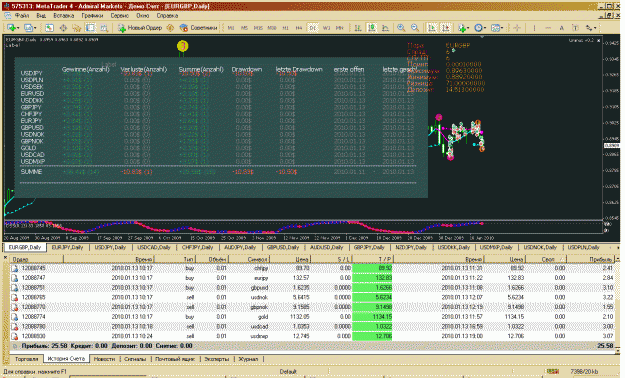The height and width of the screenshot is (378, 625).
Task: Select order 12088774 gold row
Action: (313, 317)
